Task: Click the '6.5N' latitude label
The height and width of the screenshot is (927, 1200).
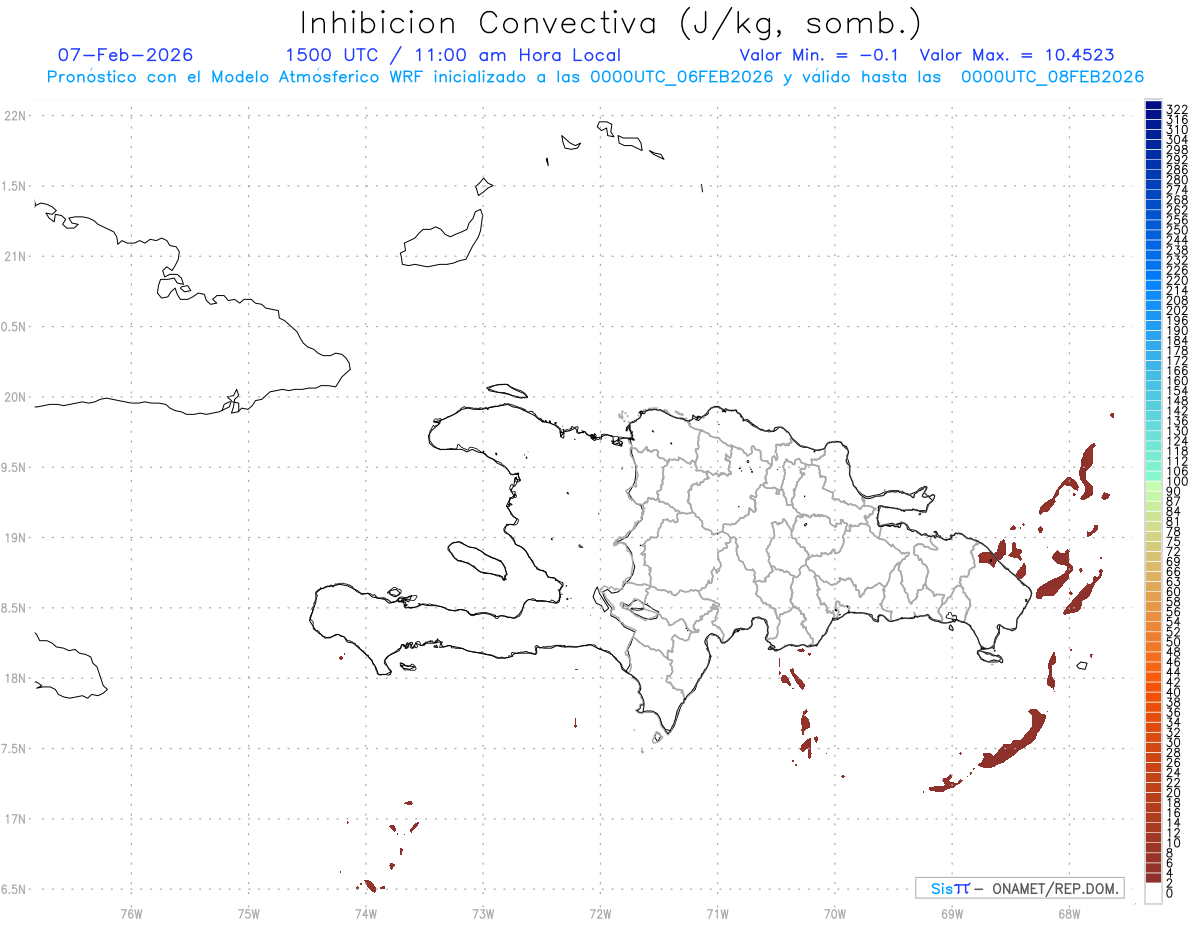Action: [15, 889]
